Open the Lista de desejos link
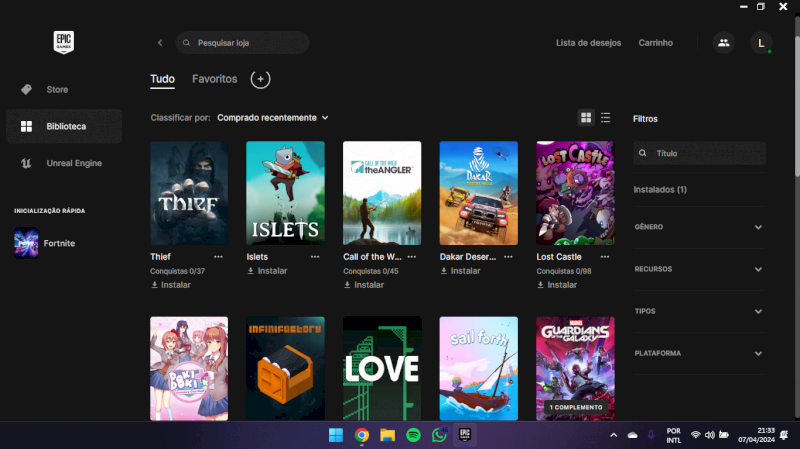The image size is (800, 449). 588,43
